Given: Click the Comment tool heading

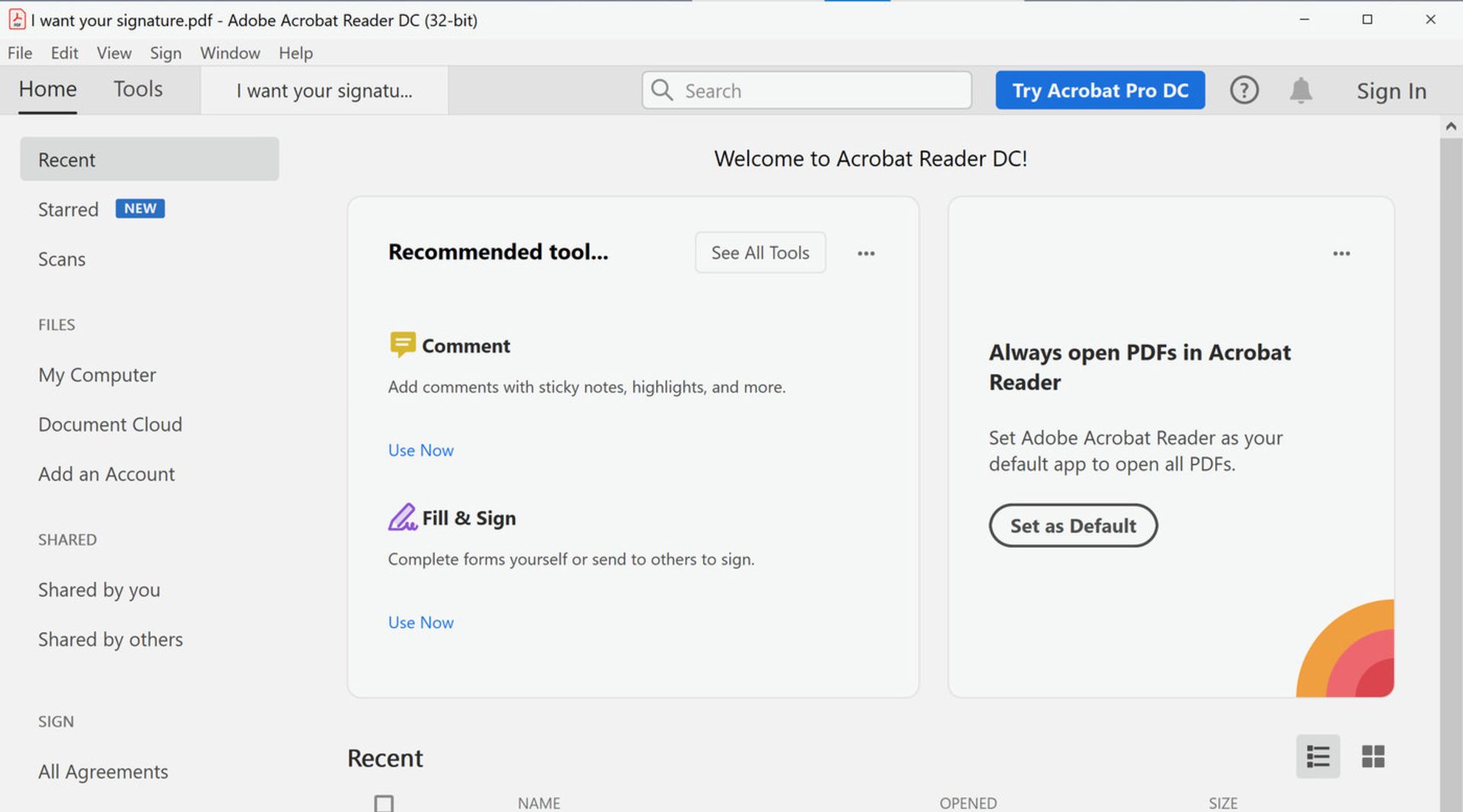Looking at the screenshot, I should pos(466,346).
